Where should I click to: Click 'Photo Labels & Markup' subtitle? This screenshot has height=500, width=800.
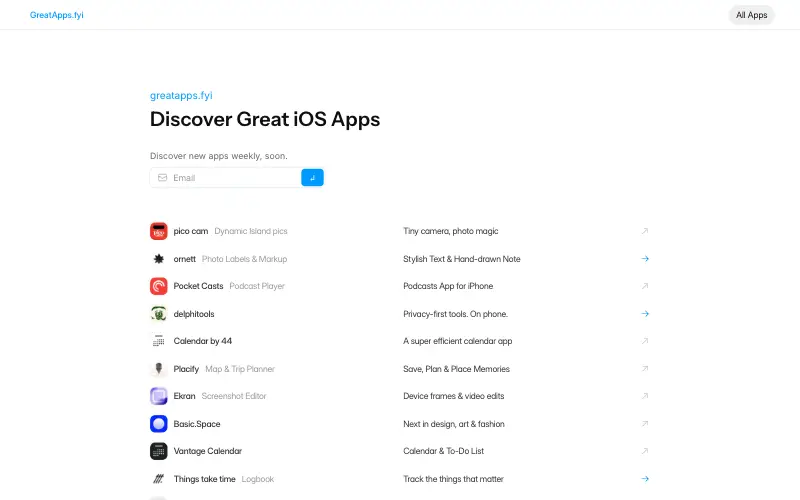(244, 259)
